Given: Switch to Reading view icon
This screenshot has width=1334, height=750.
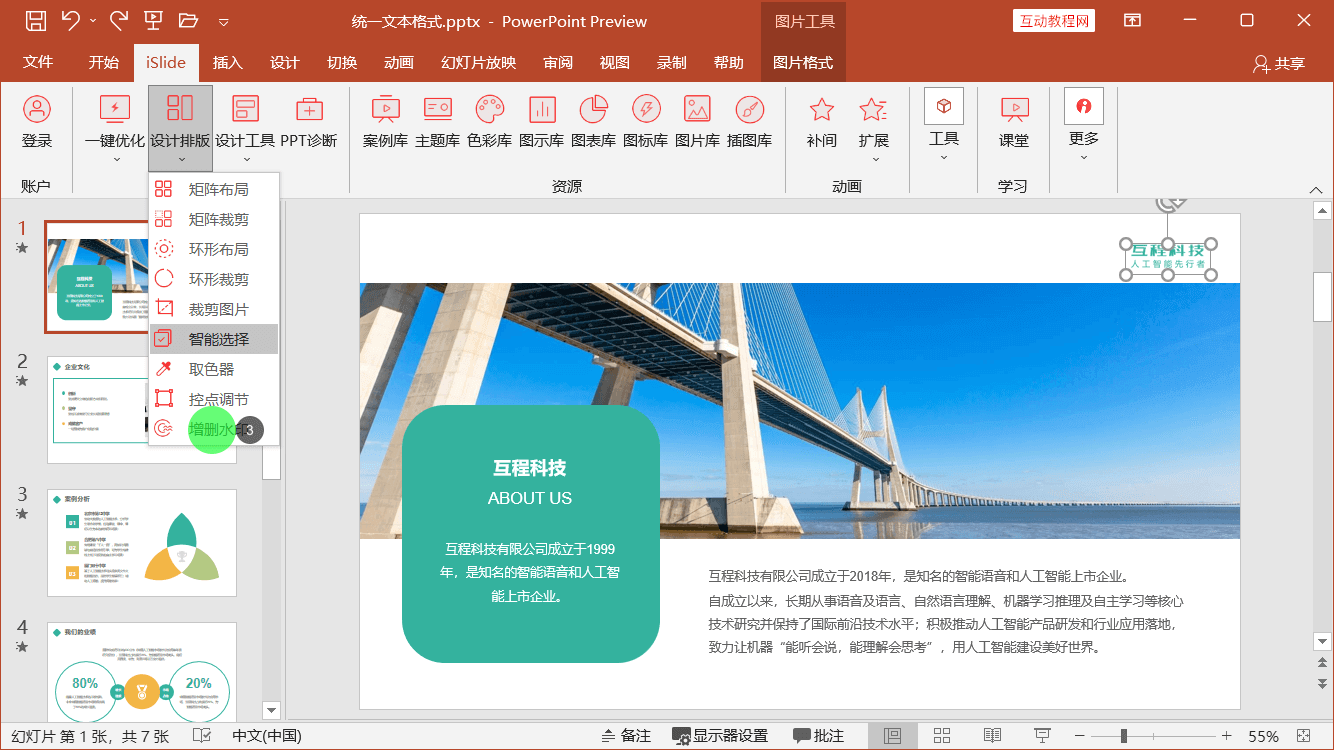Looking at the screenshot, I should click(x=992, y=736).
